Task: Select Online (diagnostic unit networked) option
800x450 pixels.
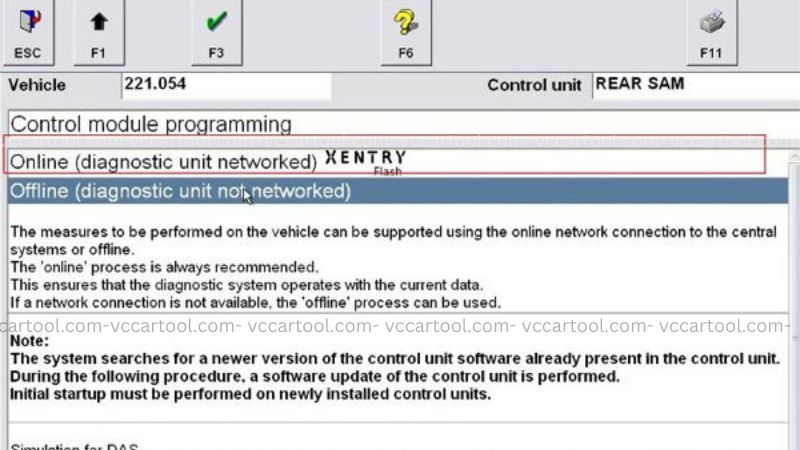Action: click(x=398, y=162)
